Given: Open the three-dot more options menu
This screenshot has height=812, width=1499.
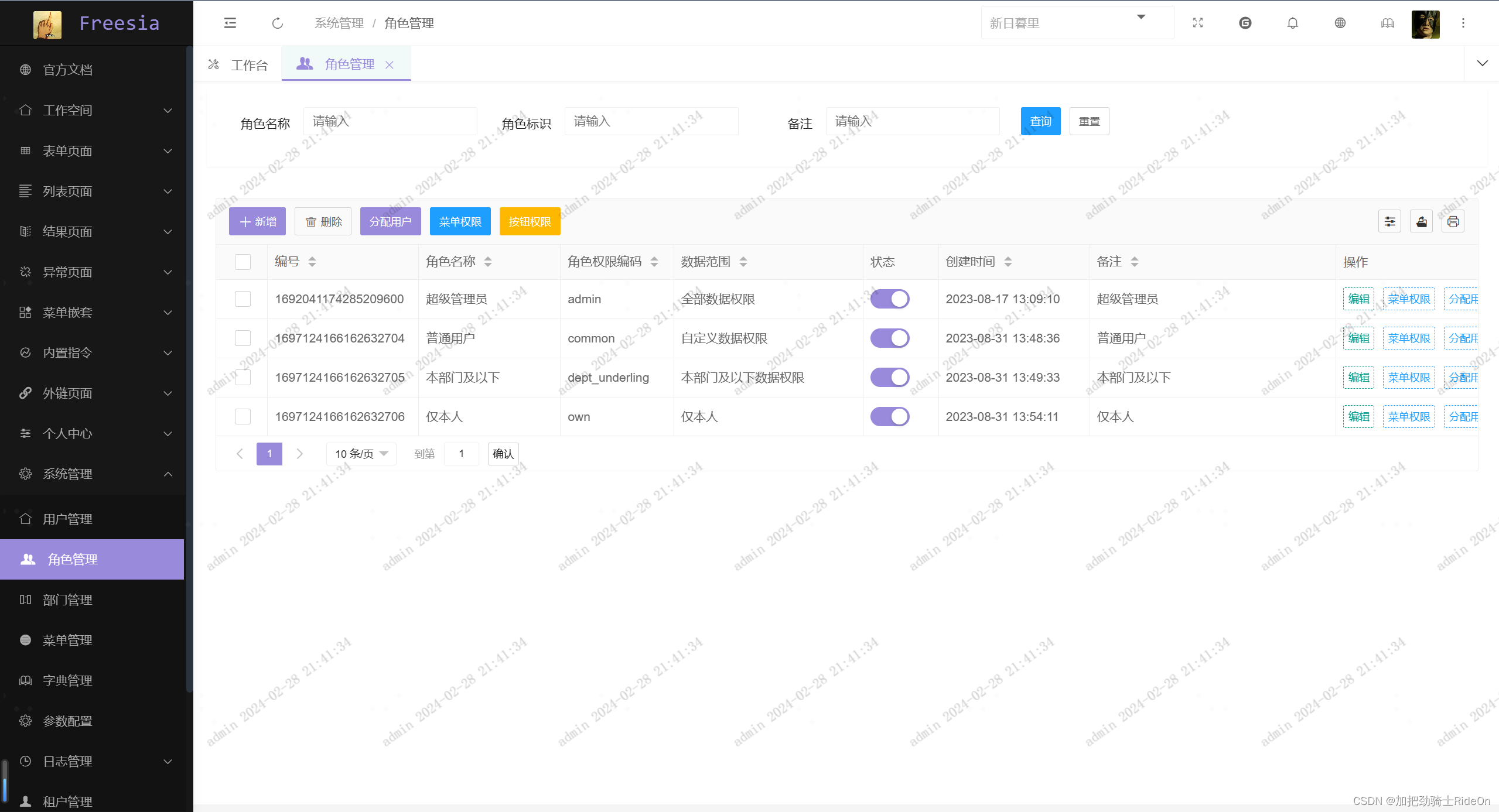Looking at the screenshot, I should click(x=1463, y=23).
